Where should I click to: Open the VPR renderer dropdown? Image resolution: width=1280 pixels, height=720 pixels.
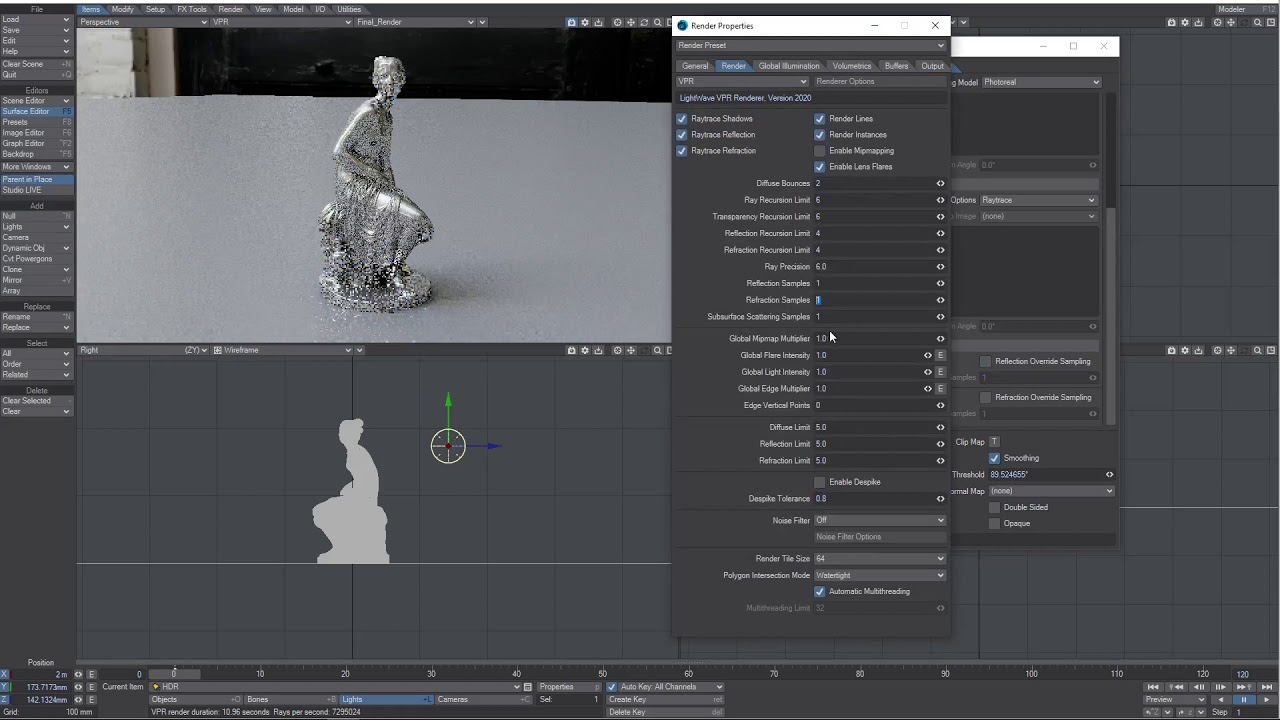click(742, 81)
